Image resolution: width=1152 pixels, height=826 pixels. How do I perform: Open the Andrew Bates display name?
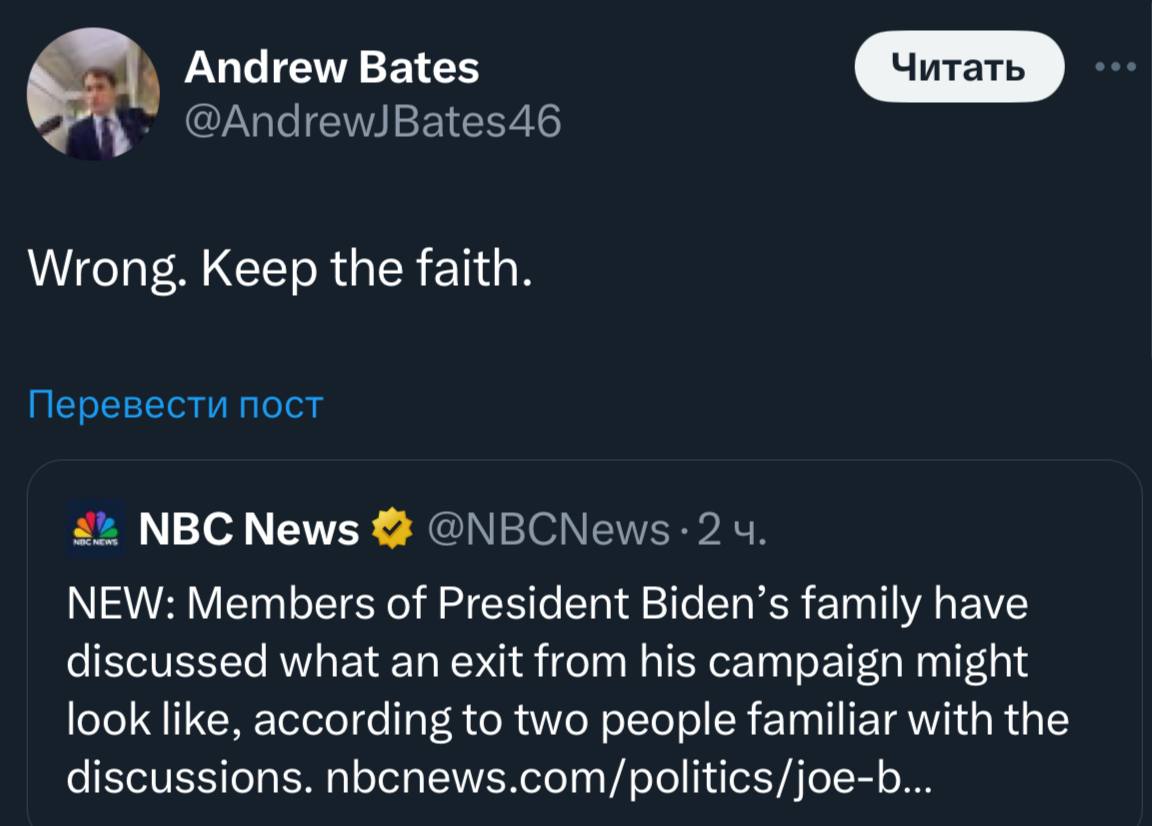(x=332, y=68)
